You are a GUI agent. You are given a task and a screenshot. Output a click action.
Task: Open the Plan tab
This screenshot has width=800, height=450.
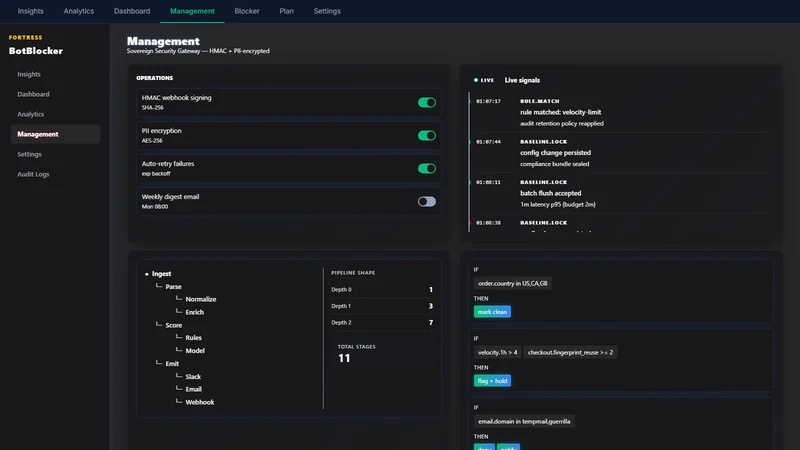pyautogui.click(x=286, y=11)
